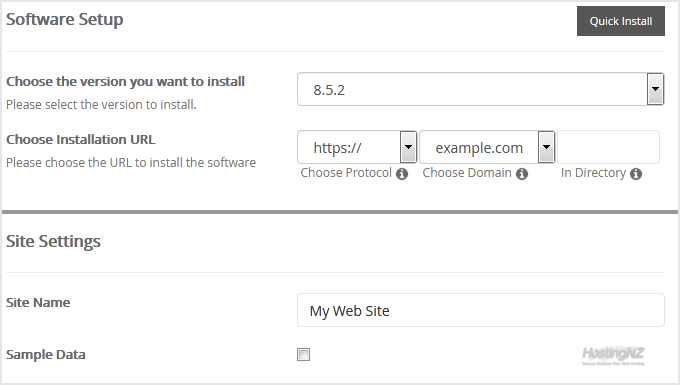Open the example.com domain dropdown arrow
Viewport: 680px width, 385px height.
(546, 147)
